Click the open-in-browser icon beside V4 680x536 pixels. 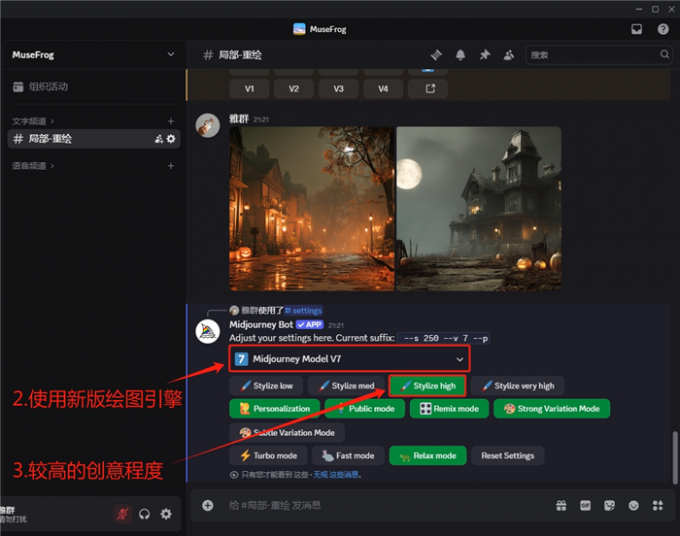pyautogui.click(x=430, y=88)
